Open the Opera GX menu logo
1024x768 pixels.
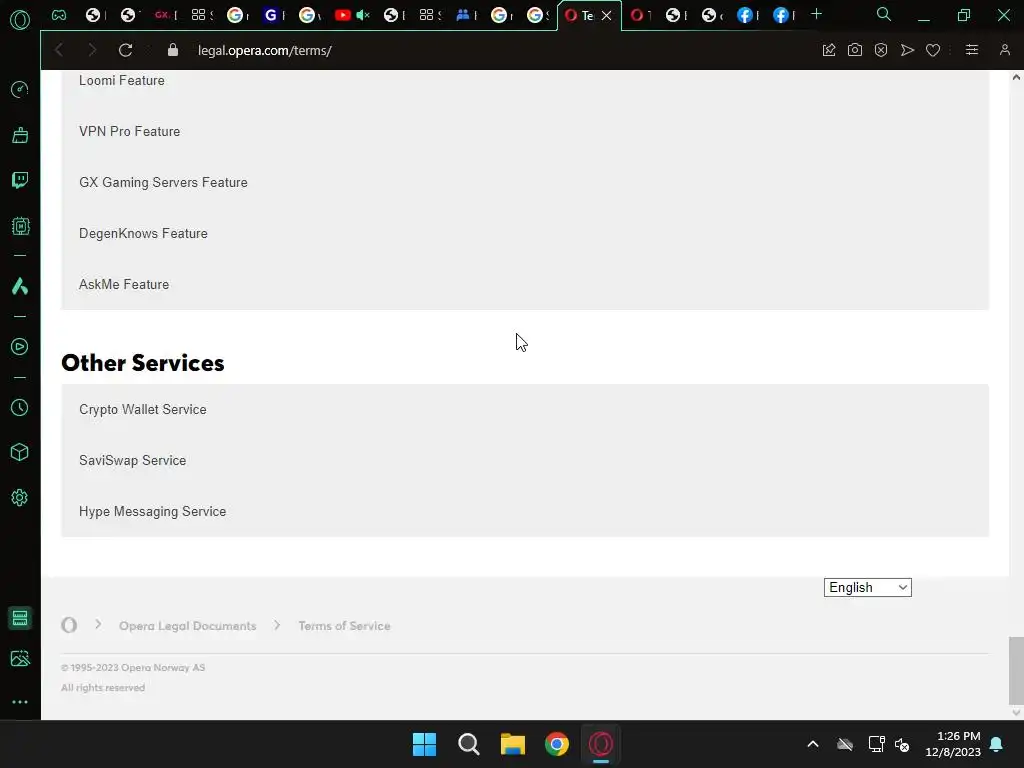click(x=20, y=20)
